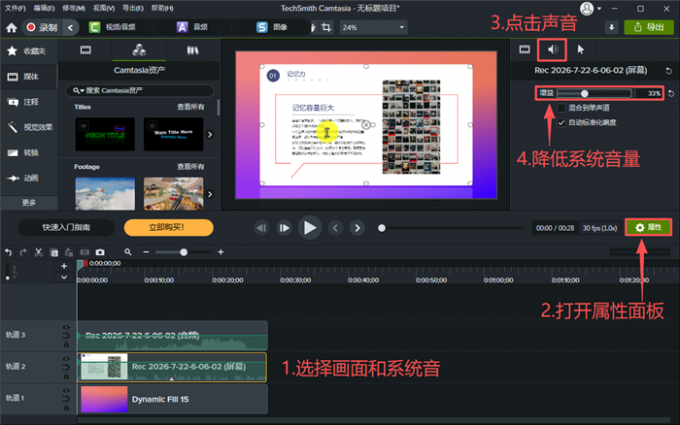Step back one frame
The image size is (680, 425).
pos(262,228)
